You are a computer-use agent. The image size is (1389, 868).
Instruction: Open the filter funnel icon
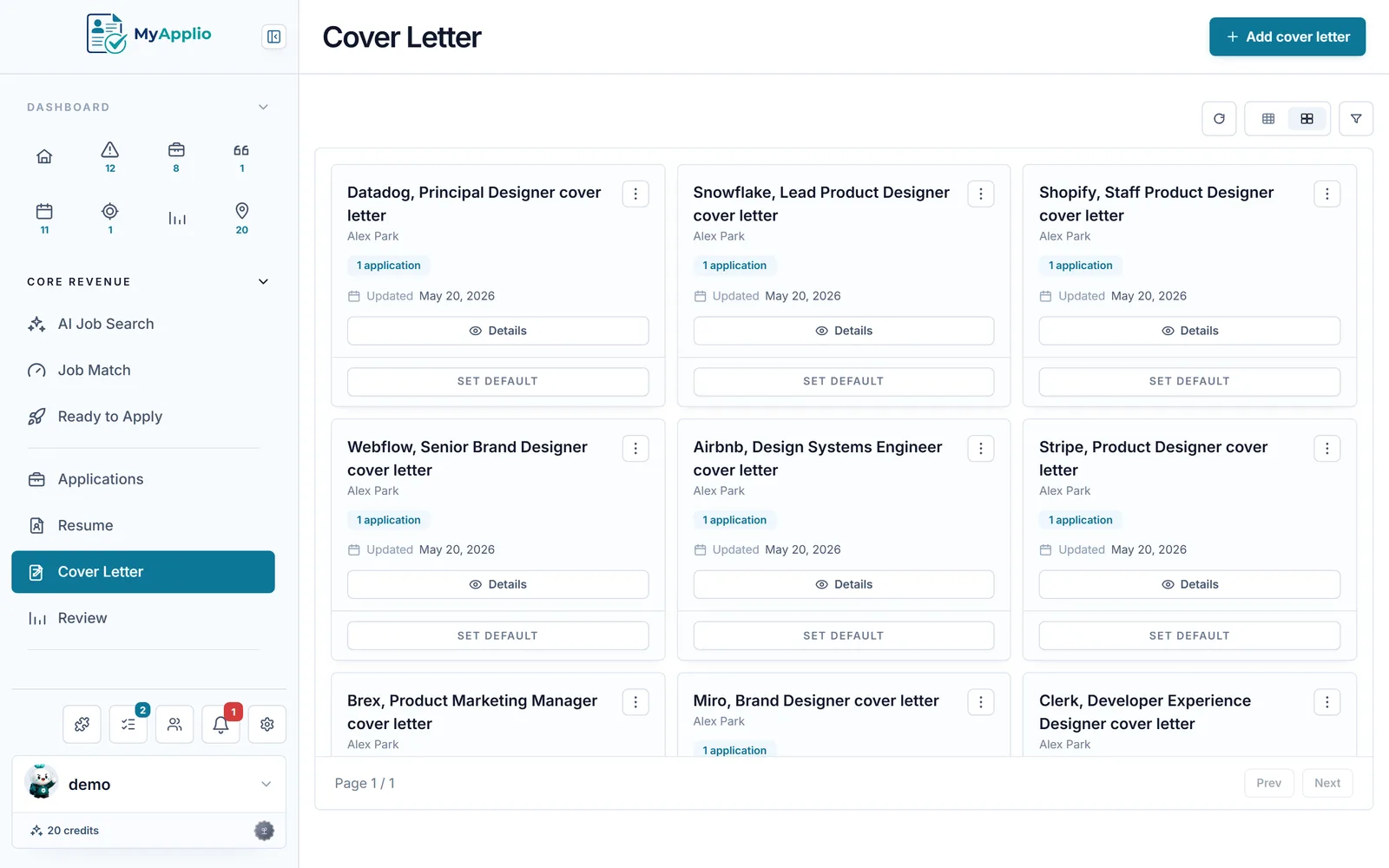(x=1355, y=119)
